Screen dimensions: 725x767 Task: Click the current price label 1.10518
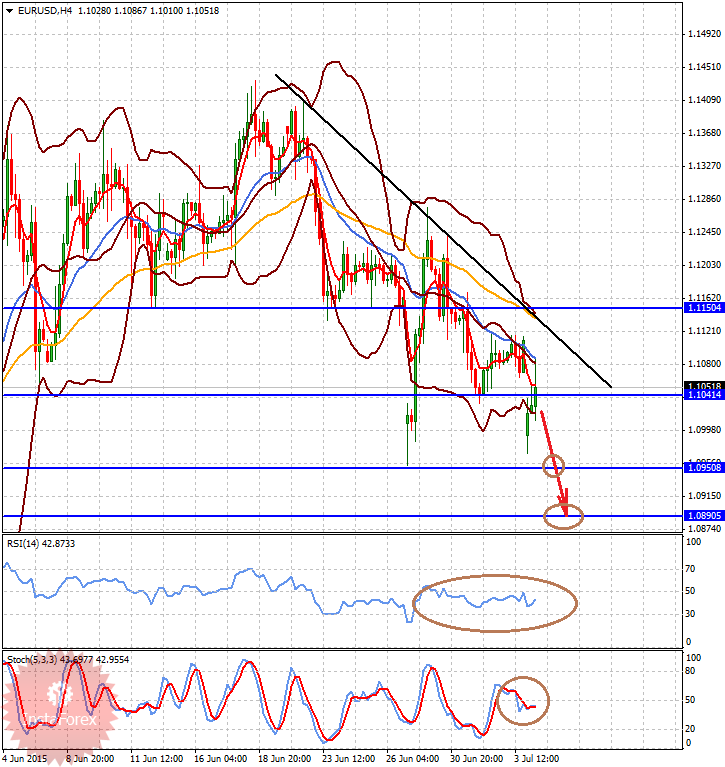point(704,386)
